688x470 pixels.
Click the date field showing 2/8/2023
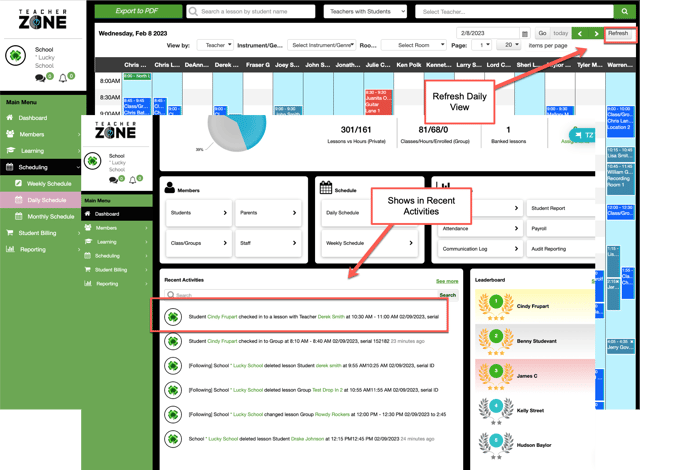pyautogui.click(x=488, y=33)
